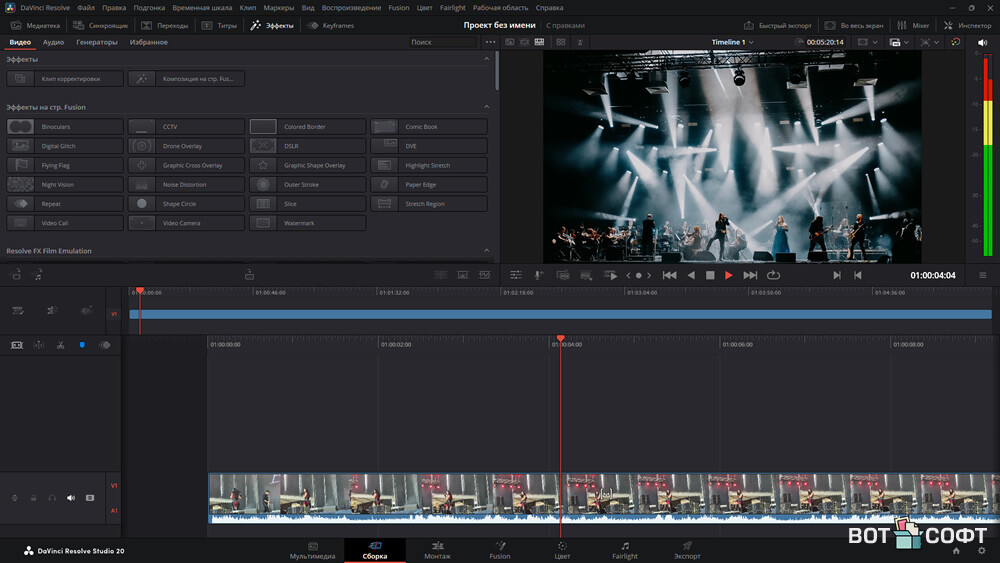The width and height of the screenshot is (1000, 563).
Task: Click the effects search (Поиск) field
Action: (442, 42)
